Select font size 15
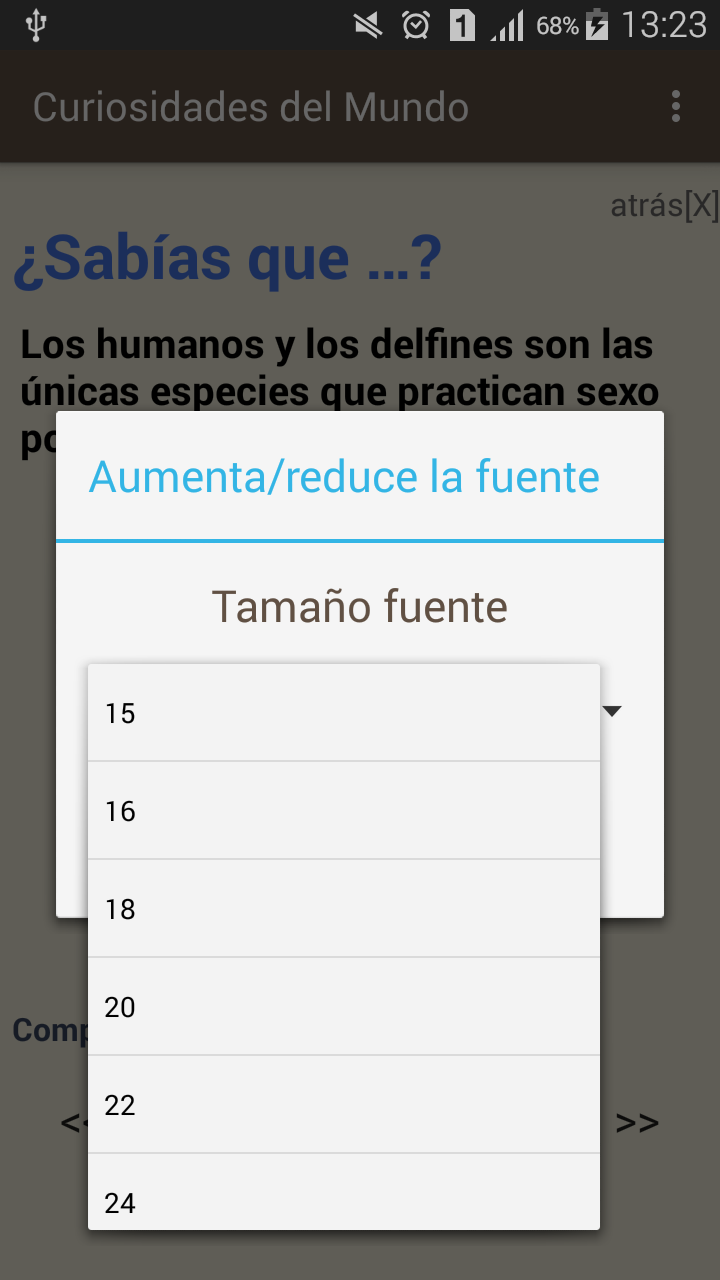 (344, 713)
